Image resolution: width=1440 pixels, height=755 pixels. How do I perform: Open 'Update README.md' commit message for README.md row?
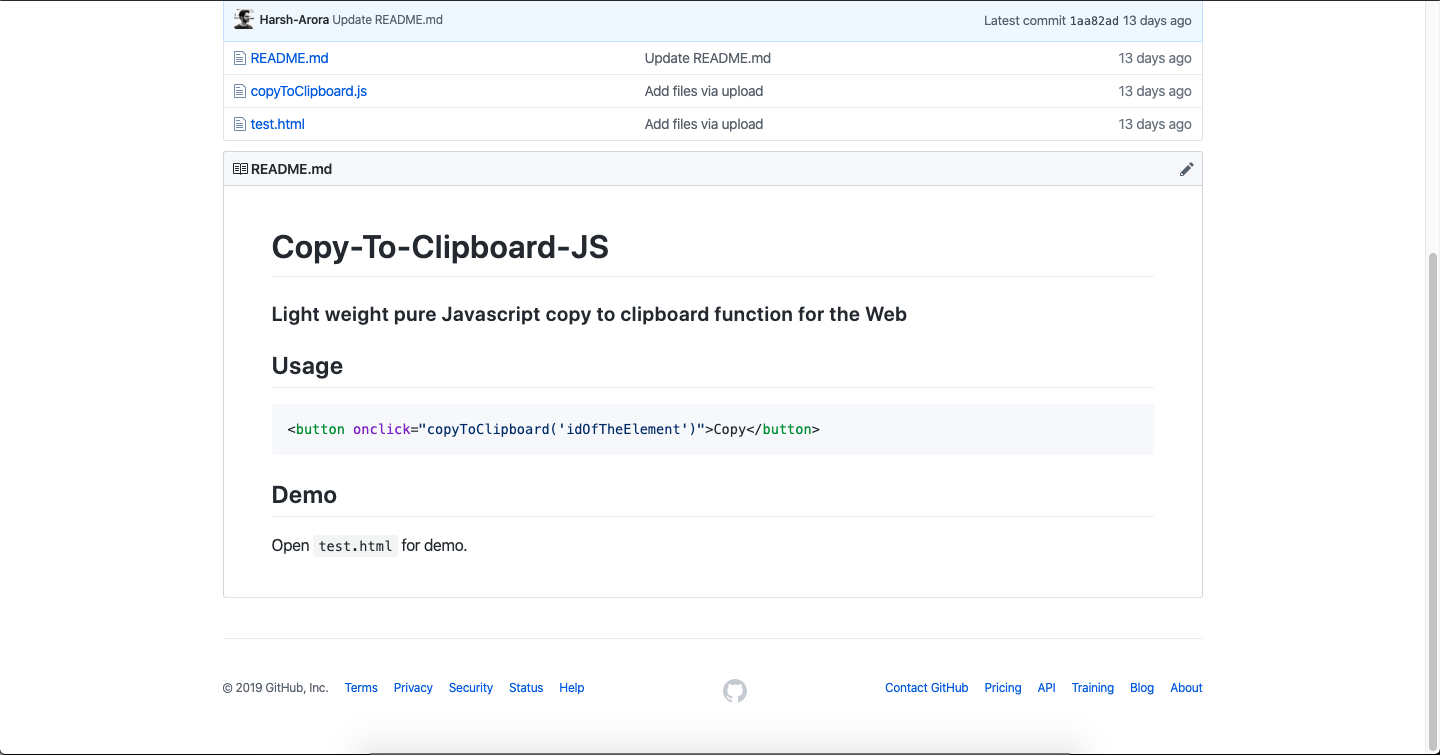(707, 58)
